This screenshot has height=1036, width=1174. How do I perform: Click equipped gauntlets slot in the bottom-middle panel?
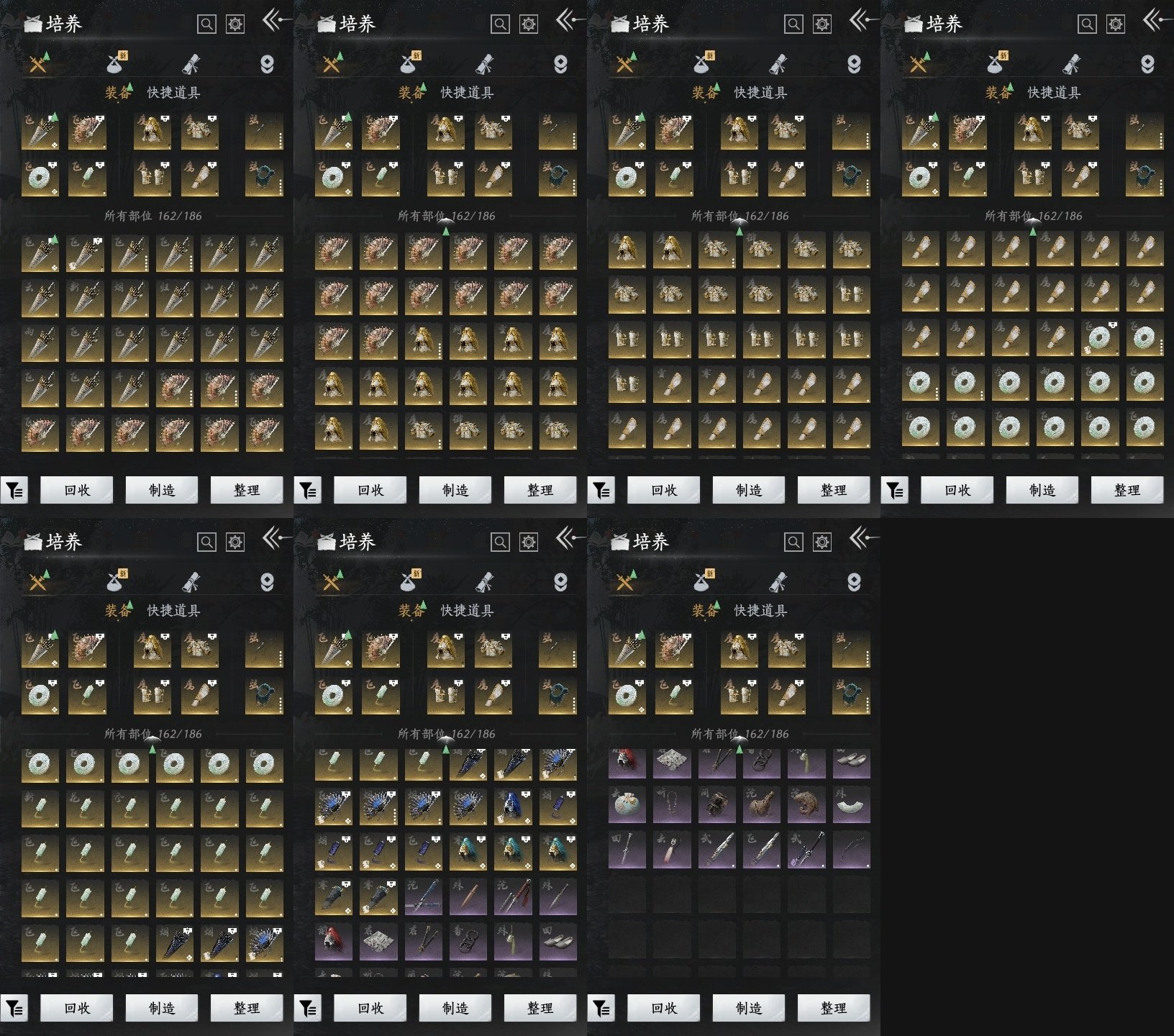click(x=445, y=696)
